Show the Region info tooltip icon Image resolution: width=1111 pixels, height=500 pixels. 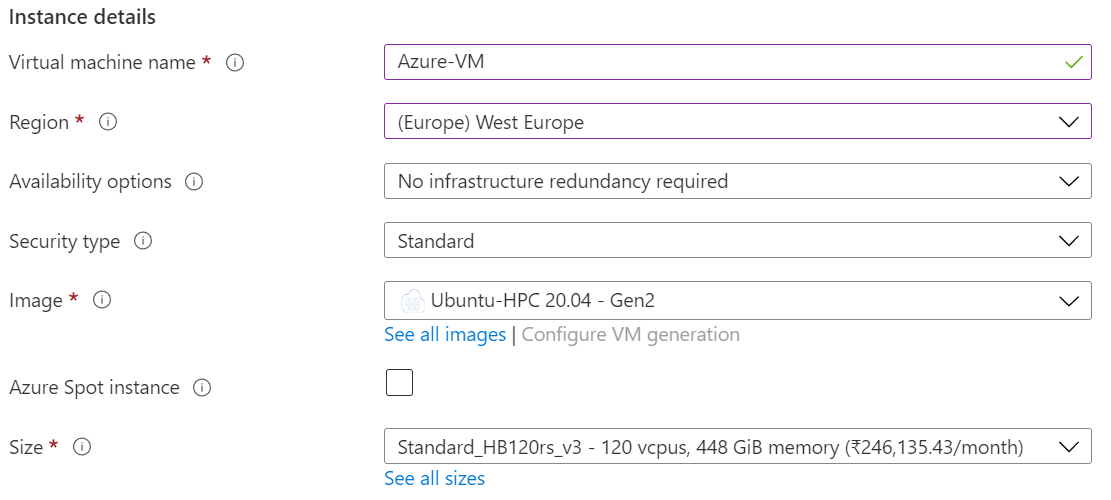[x=108, y=122]
